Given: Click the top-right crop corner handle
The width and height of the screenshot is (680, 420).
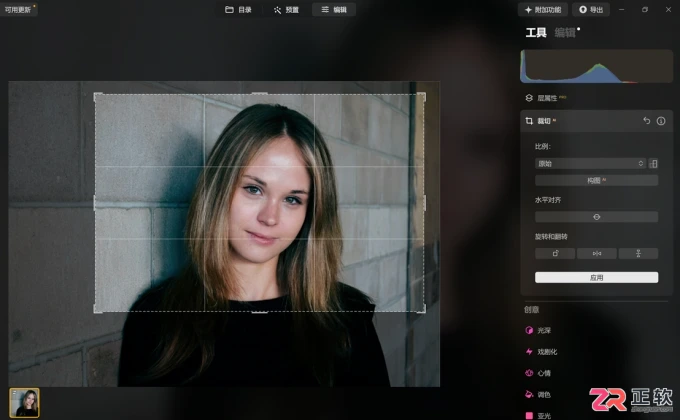Looking at the screenshot, I should click(422, 96).
